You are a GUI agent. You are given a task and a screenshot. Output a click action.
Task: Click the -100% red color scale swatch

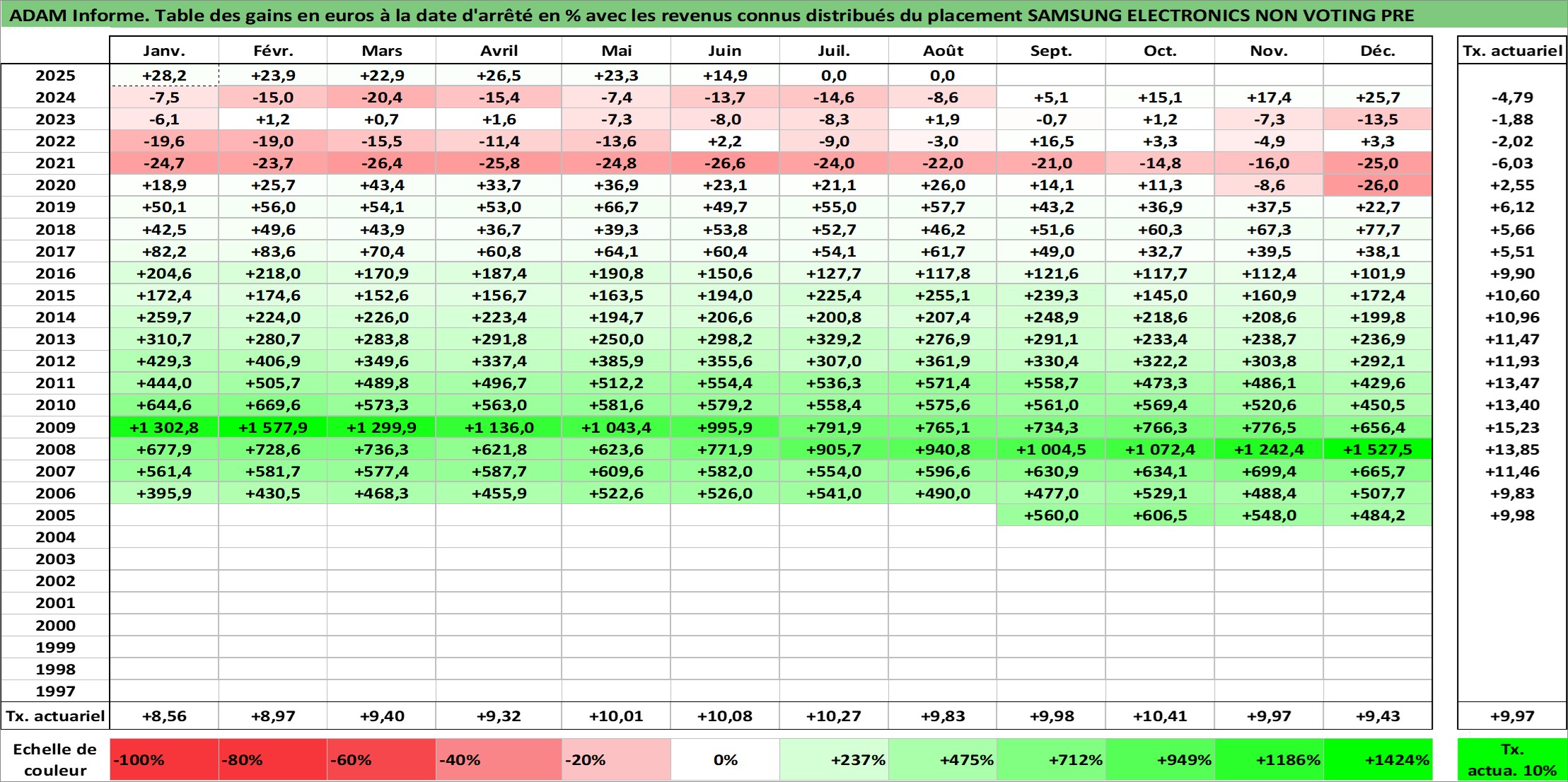coord(164,760)
